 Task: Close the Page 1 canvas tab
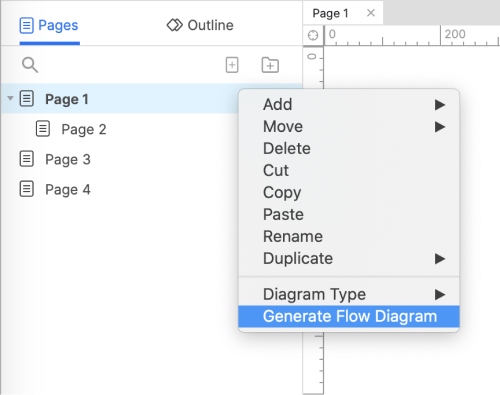pyautogui.click(x=371, y=13)
